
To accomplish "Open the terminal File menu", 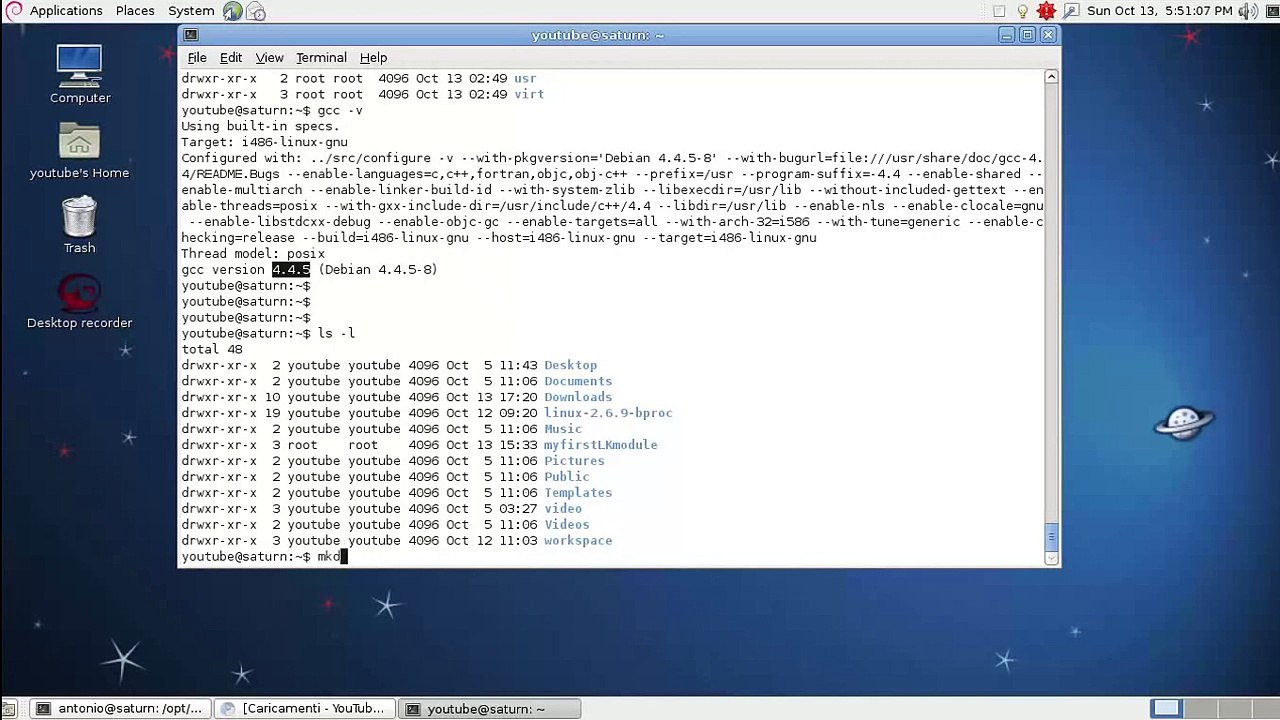I will (x=197, y=58).
